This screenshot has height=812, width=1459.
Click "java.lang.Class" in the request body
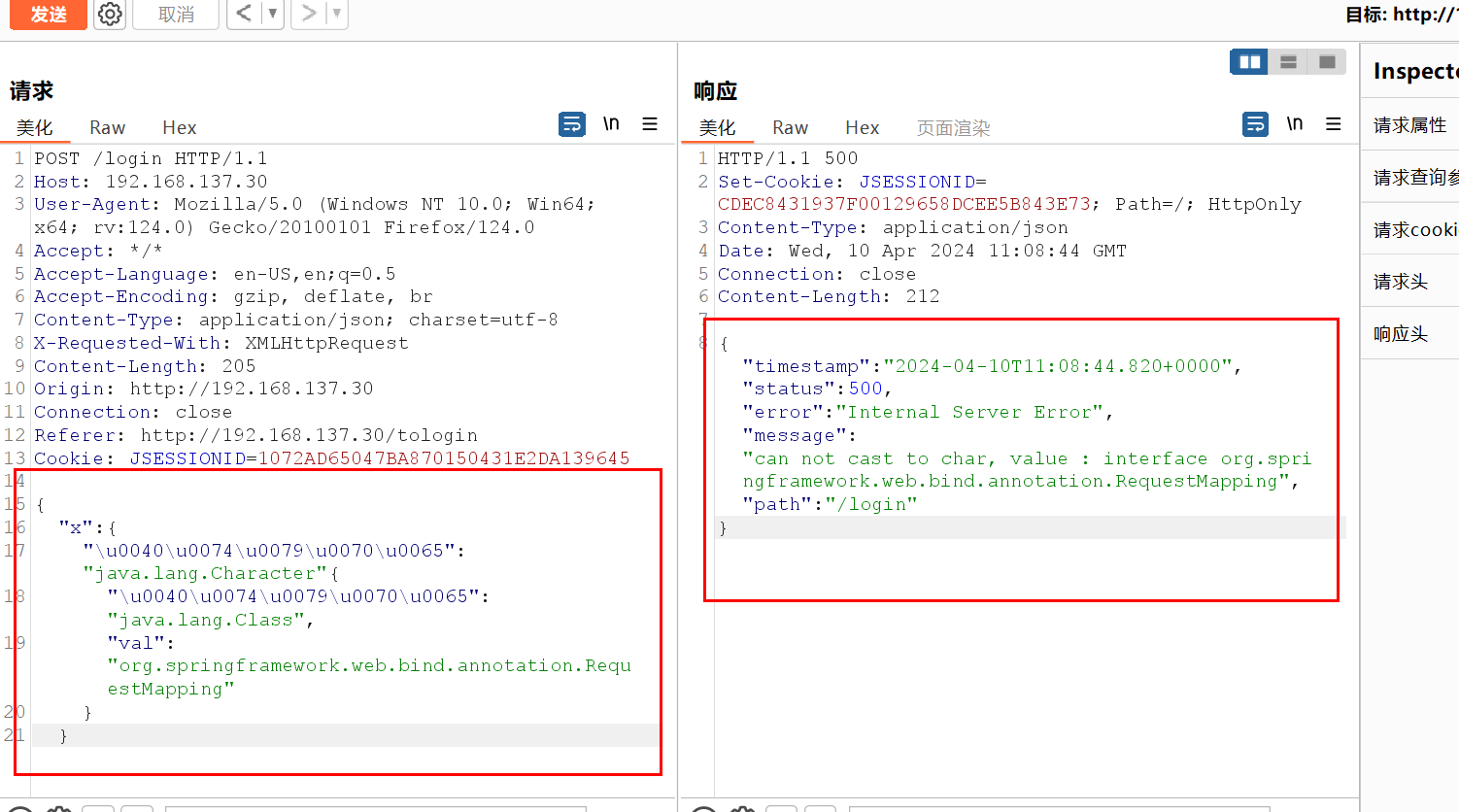coord(205,620)
